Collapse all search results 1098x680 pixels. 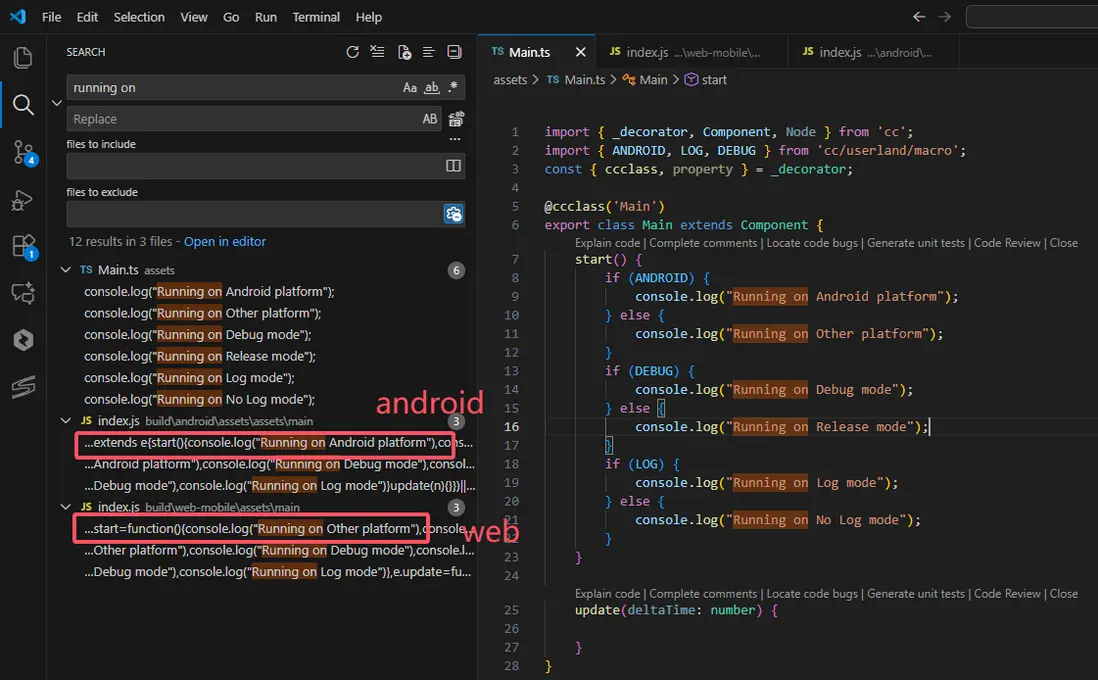click(x=454, y=52)
